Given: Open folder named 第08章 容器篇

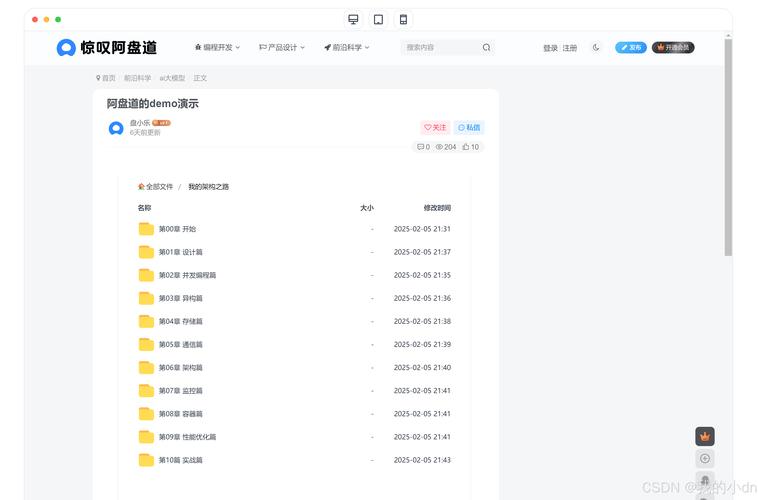Looking at the screenshot, I should coord(181,414).
